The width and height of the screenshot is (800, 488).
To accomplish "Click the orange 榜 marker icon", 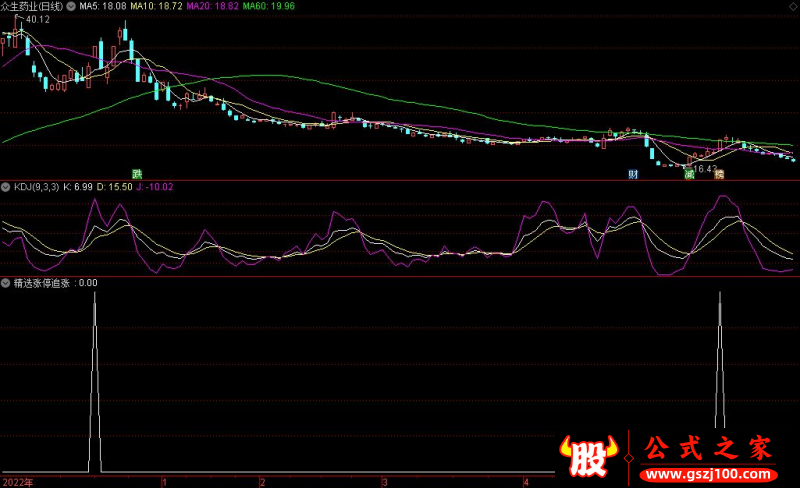I will [719, 174].
